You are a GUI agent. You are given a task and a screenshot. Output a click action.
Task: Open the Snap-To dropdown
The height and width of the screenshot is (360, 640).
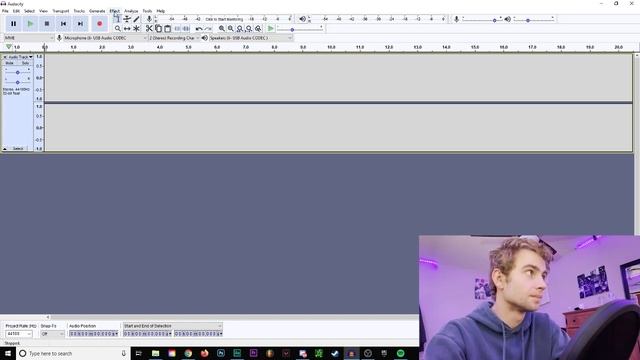[x=52, y=334]
